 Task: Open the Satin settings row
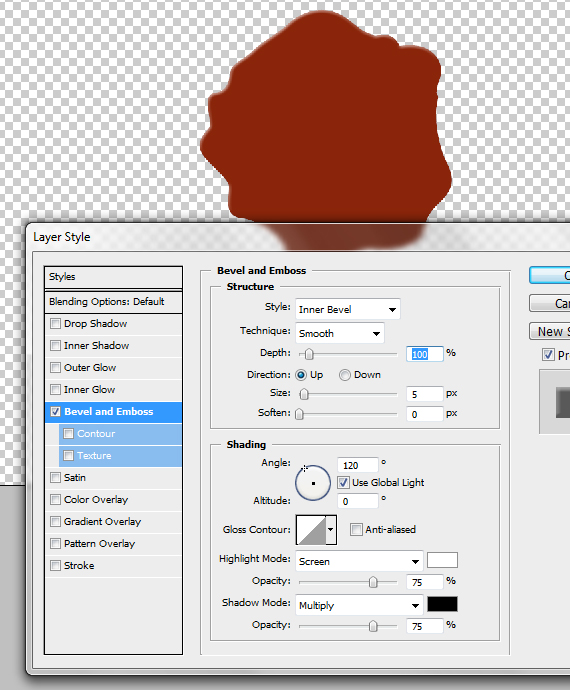pos(113,478)
